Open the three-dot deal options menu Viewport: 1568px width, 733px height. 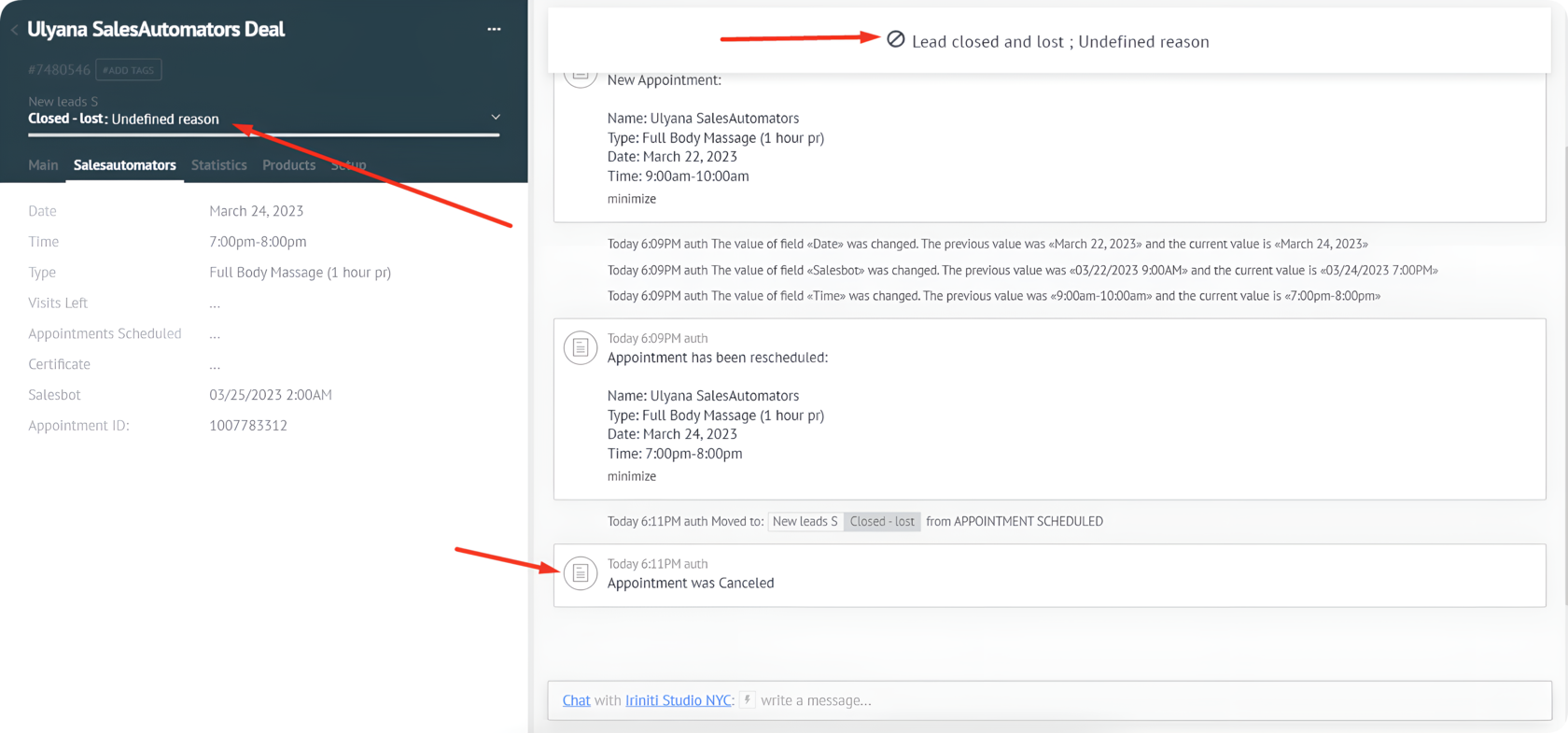(494, 30)
